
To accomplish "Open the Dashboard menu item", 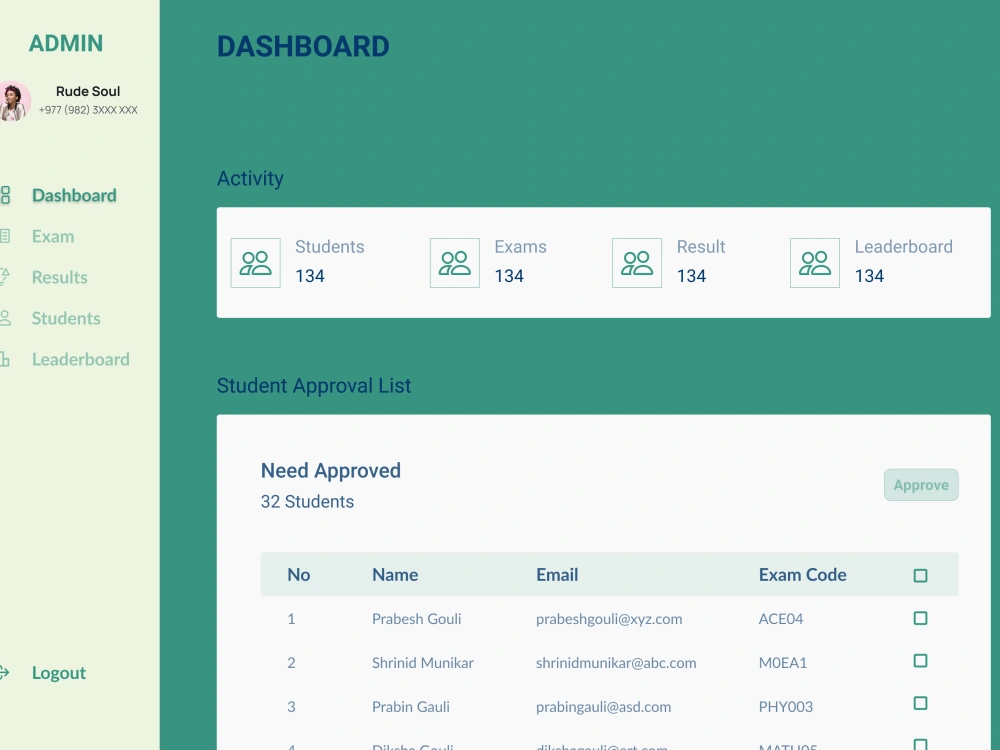I will pos(74,195).
